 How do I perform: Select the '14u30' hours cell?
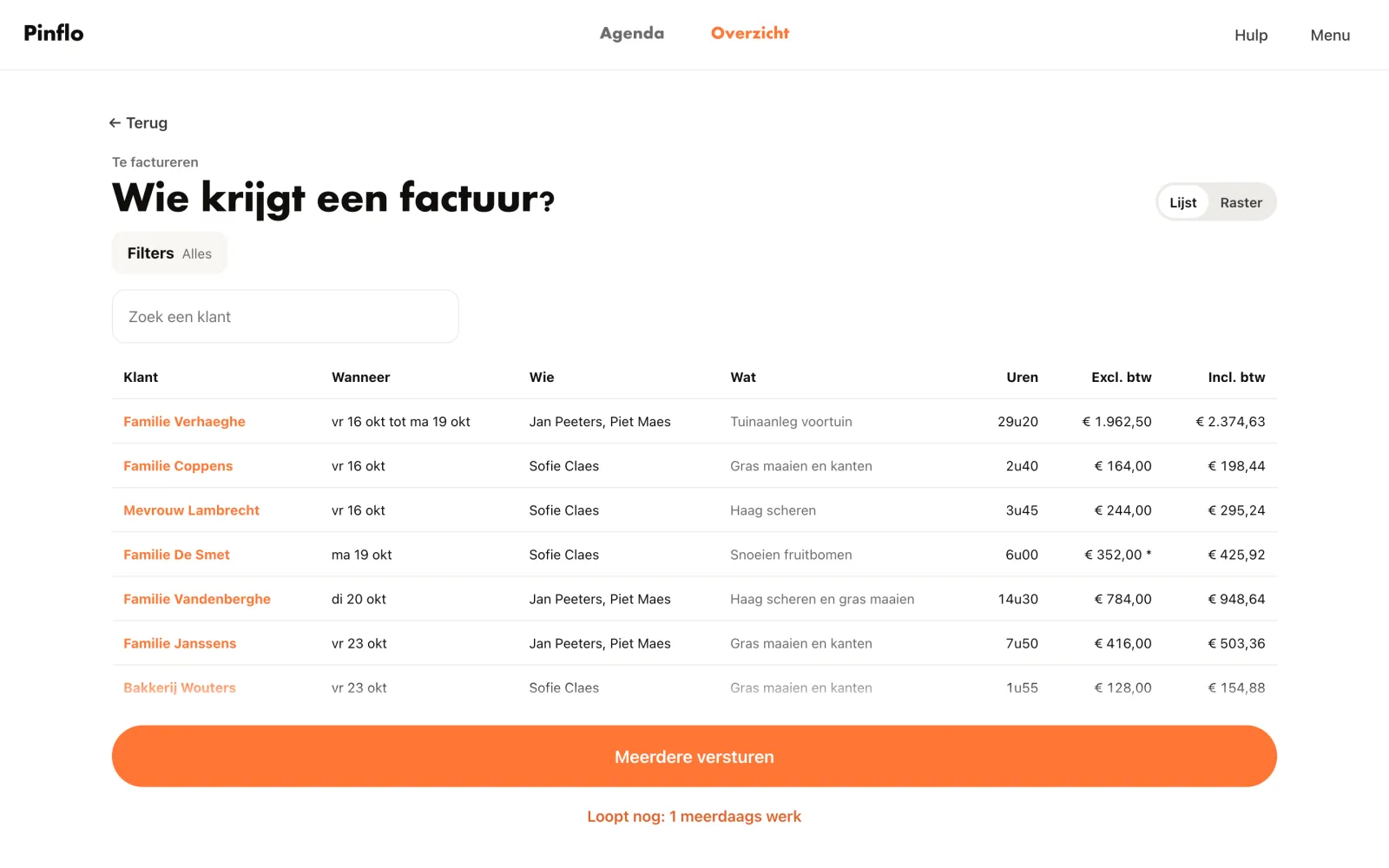[1017, 599]
